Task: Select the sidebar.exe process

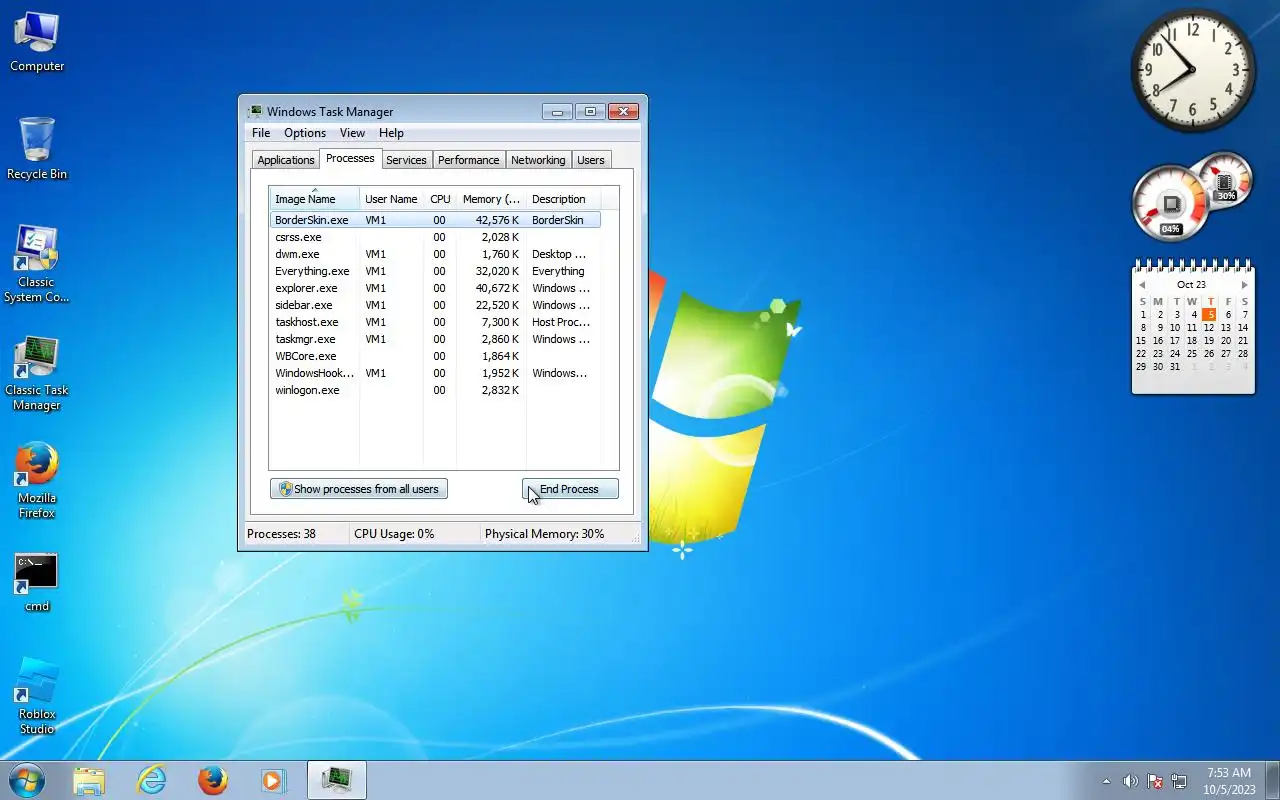Action: 435,305
